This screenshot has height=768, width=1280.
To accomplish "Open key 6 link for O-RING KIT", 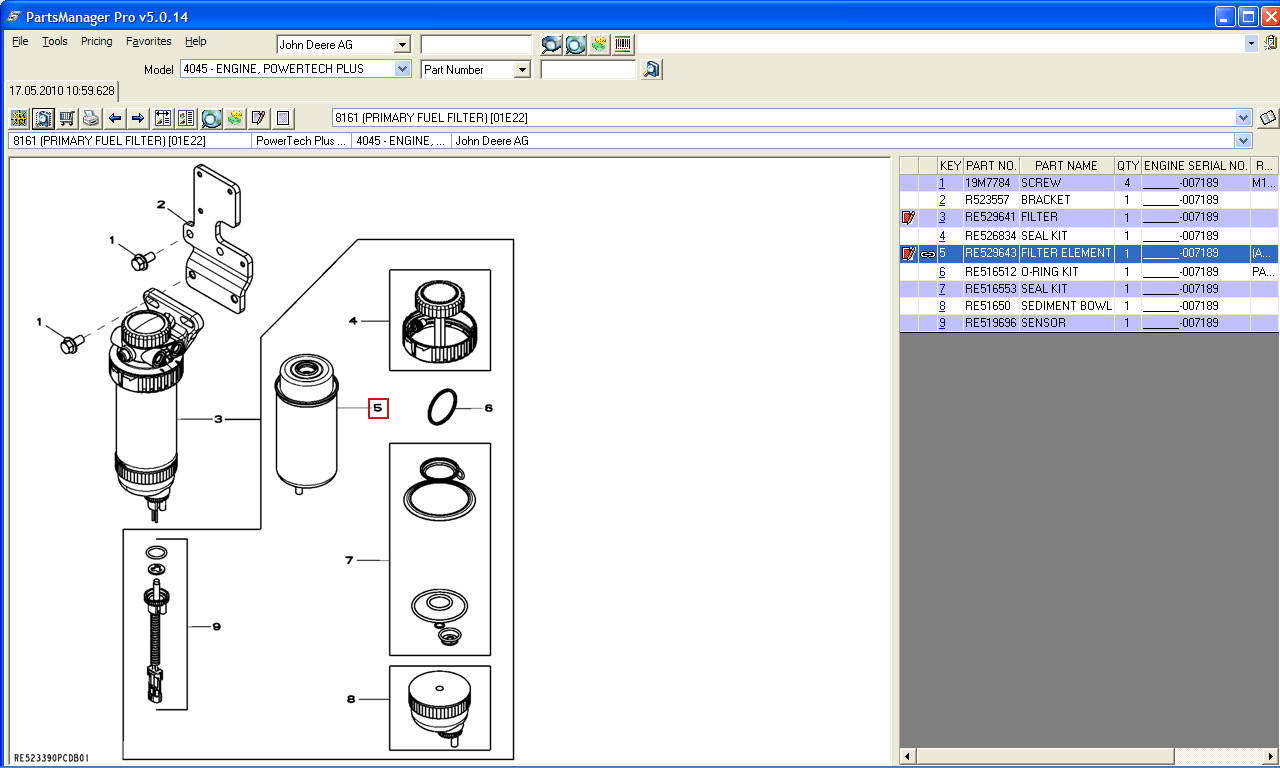I will click(942, 272).
